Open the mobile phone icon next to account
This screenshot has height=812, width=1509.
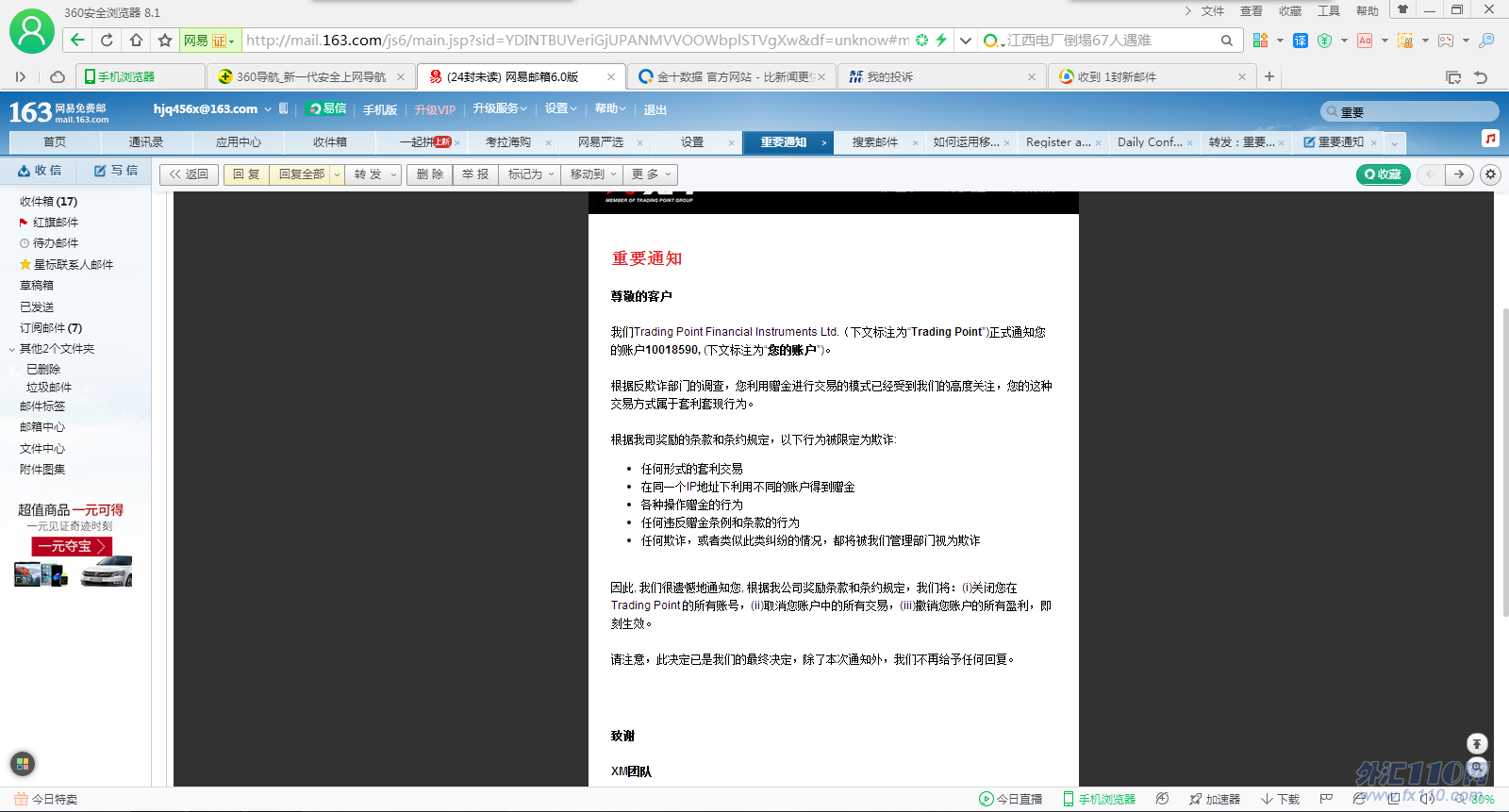[284, 108]
